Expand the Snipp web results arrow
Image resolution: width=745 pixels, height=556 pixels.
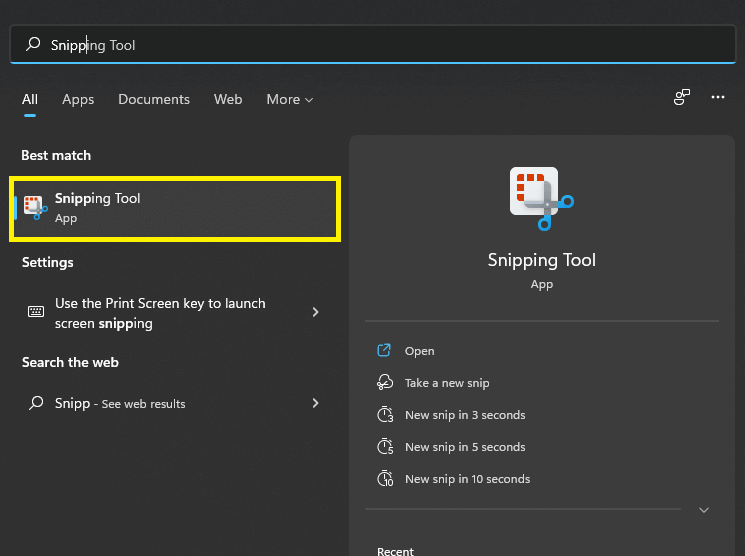(315, 403)
